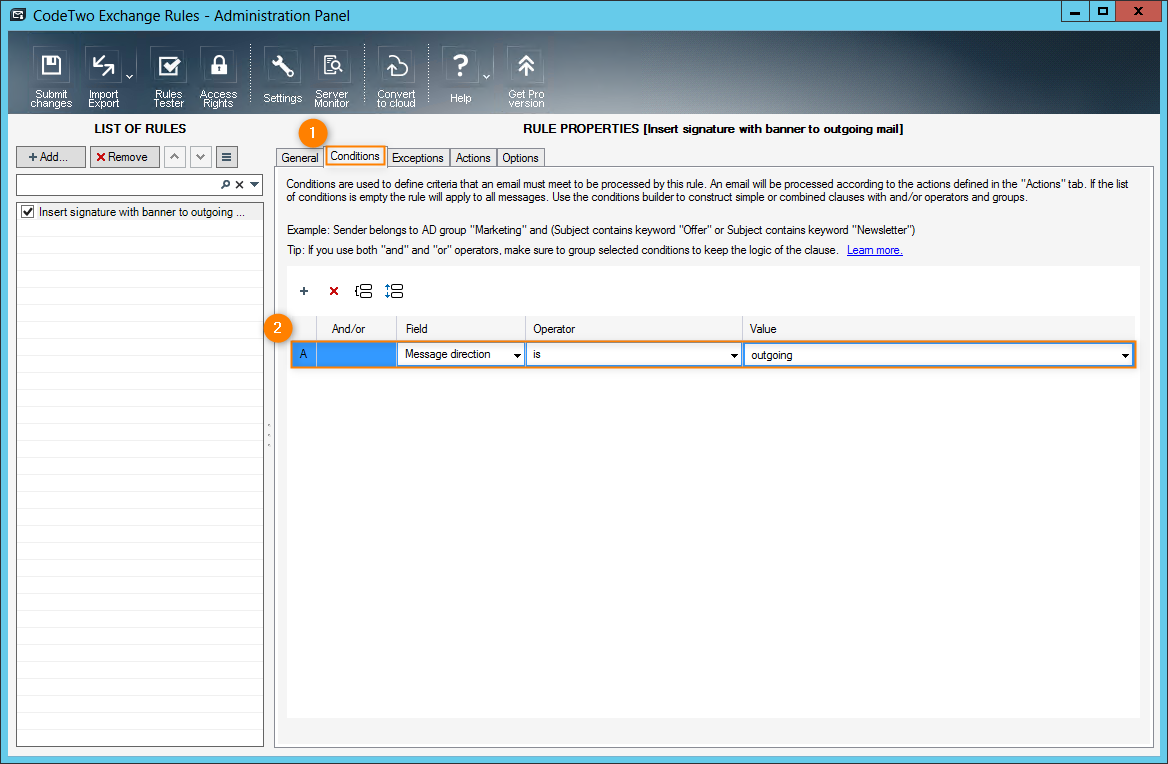Select Insert signature with banner rule

coord(140,212)
